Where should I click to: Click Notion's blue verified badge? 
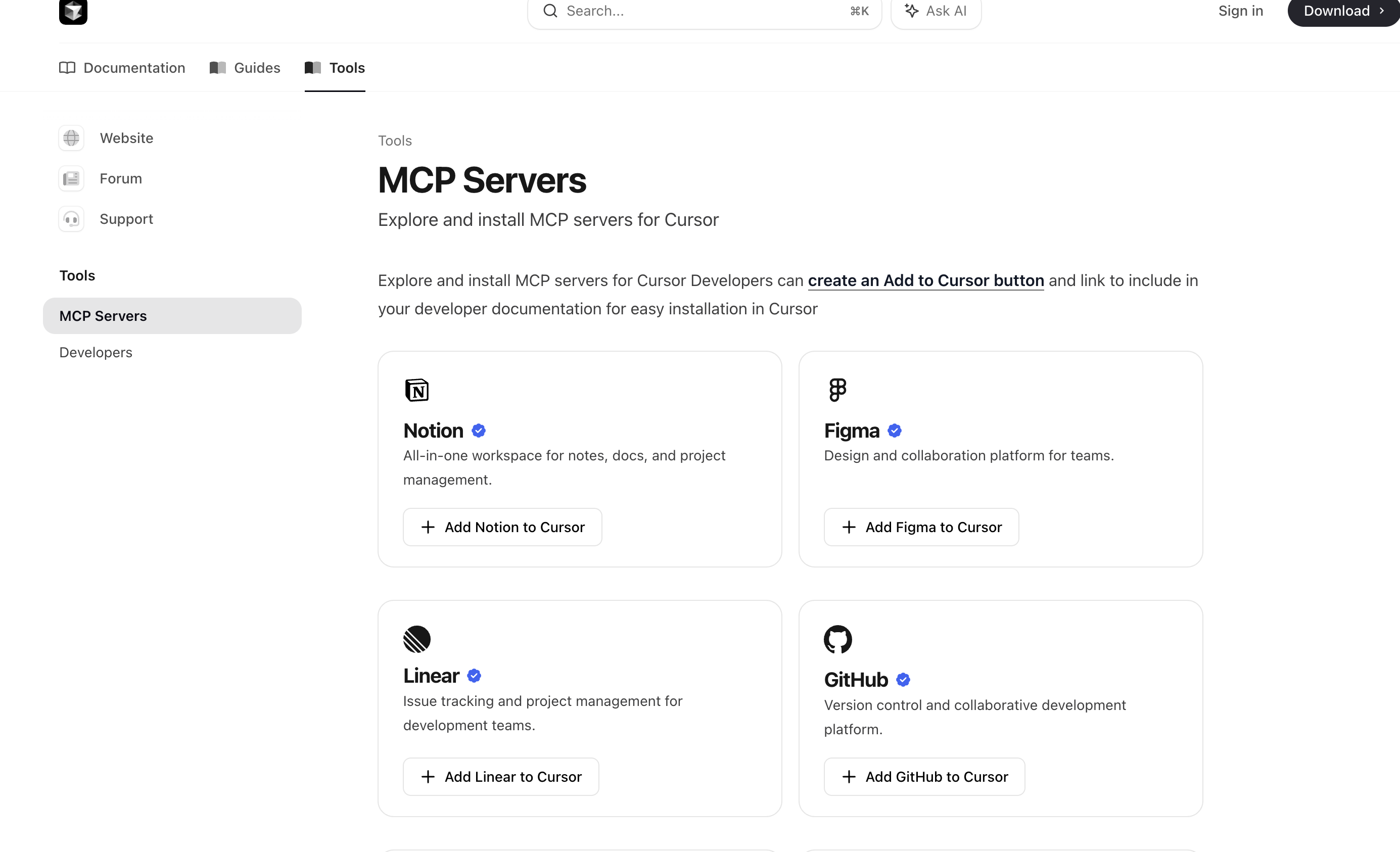point(479,431)
